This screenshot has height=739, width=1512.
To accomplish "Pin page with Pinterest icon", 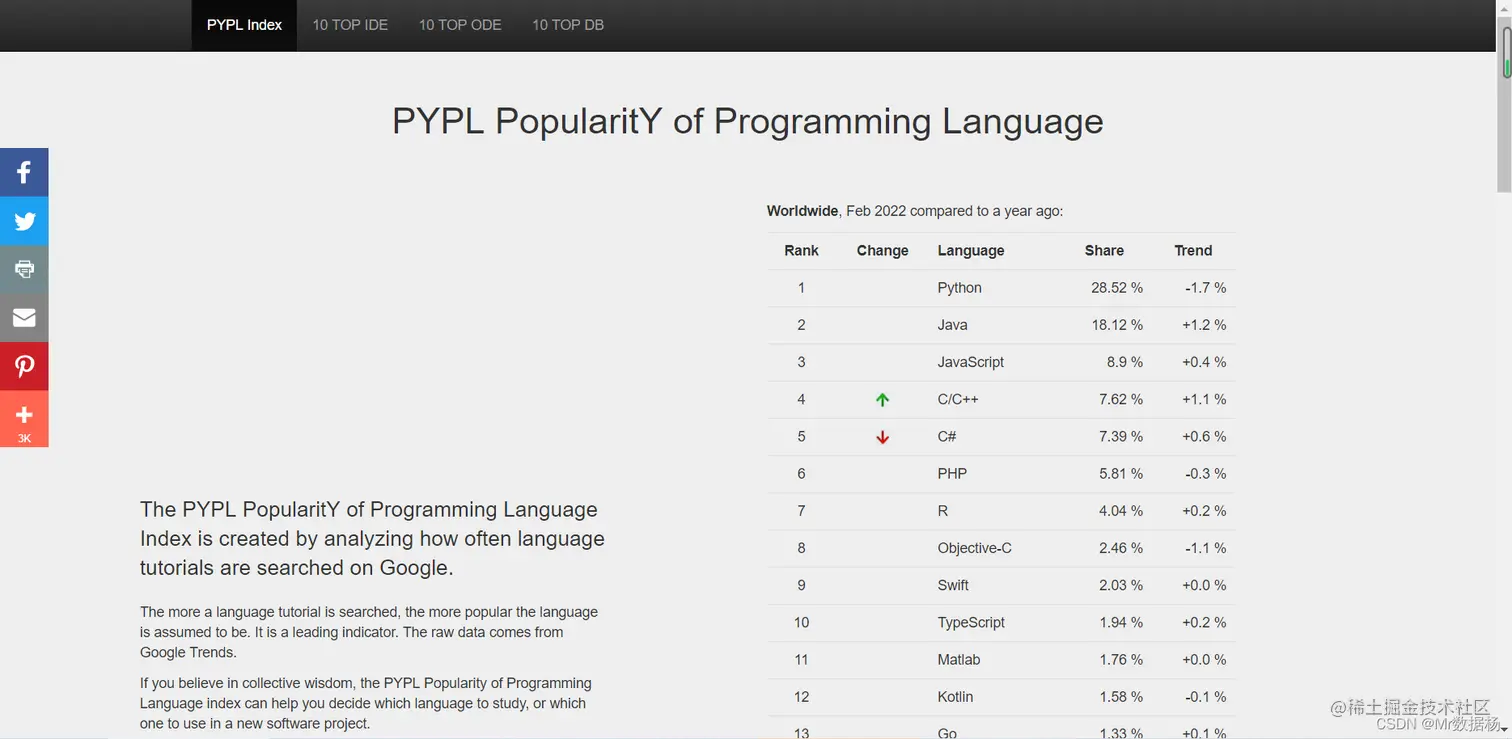I will (x=24, y=366).
